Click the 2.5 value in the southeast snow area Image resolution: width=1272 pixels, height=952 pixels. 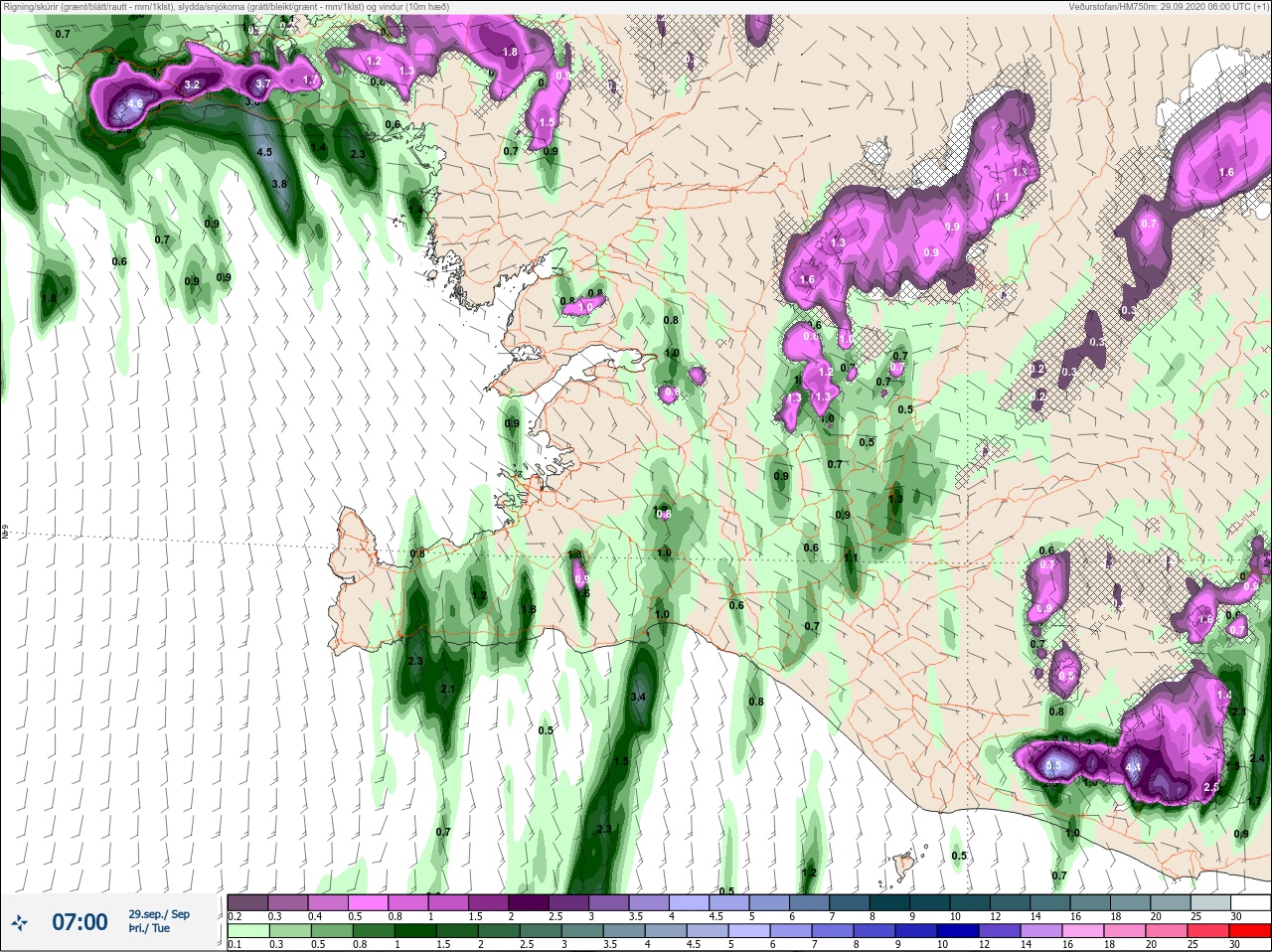click(1211, 787)
